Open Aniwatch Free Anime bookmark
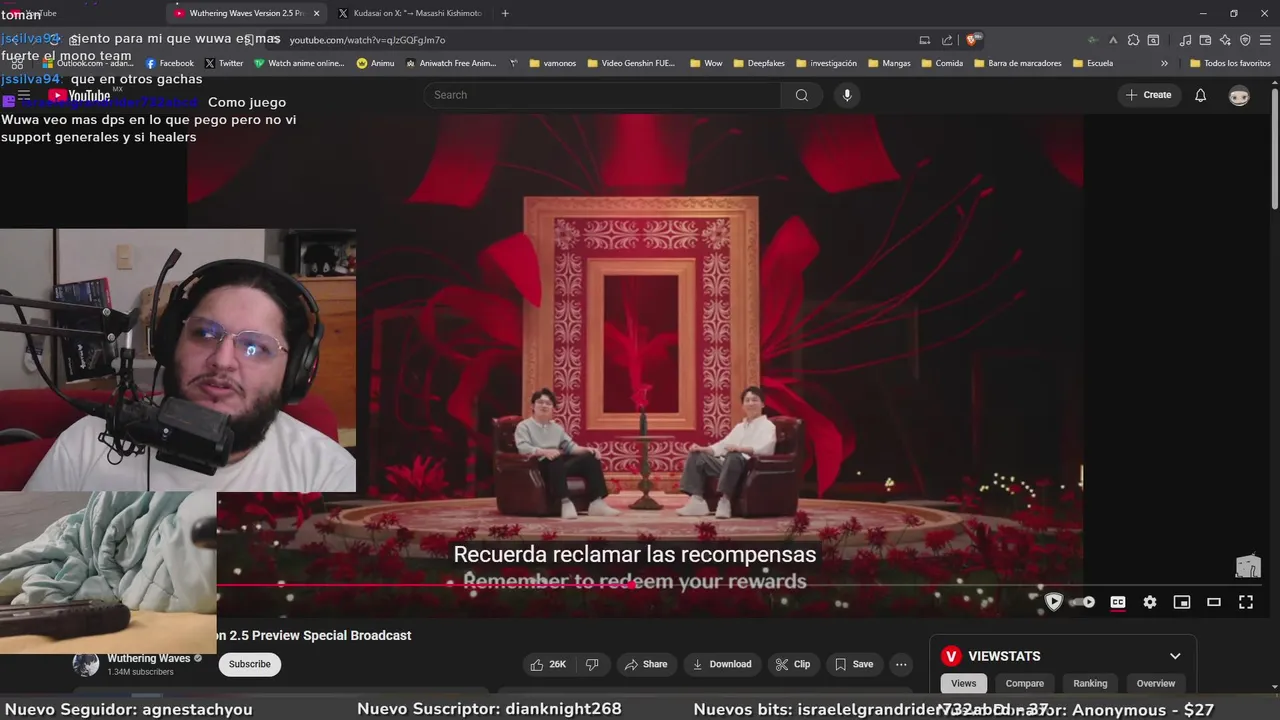Viewport: 1280px width, 720px height. 450,63
